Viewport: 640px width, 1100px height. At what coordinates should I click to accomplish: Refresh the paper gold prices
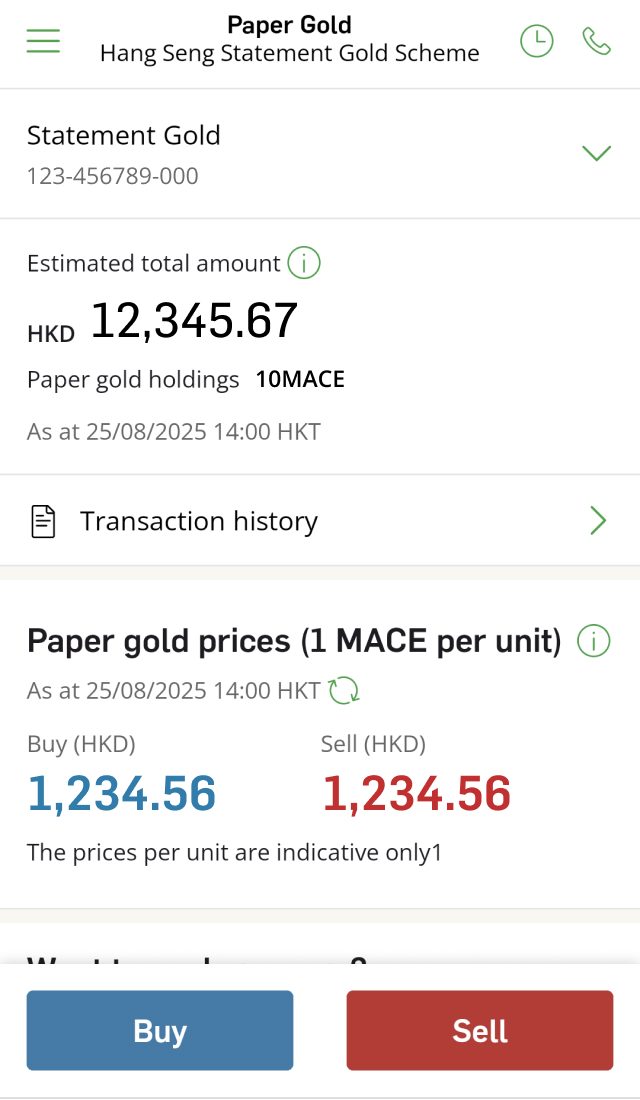point(344,690)
